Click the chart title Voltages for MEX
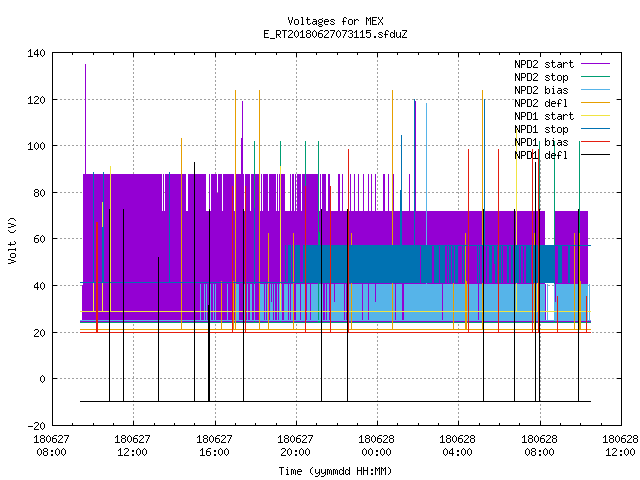 click(x=335, y=21)
